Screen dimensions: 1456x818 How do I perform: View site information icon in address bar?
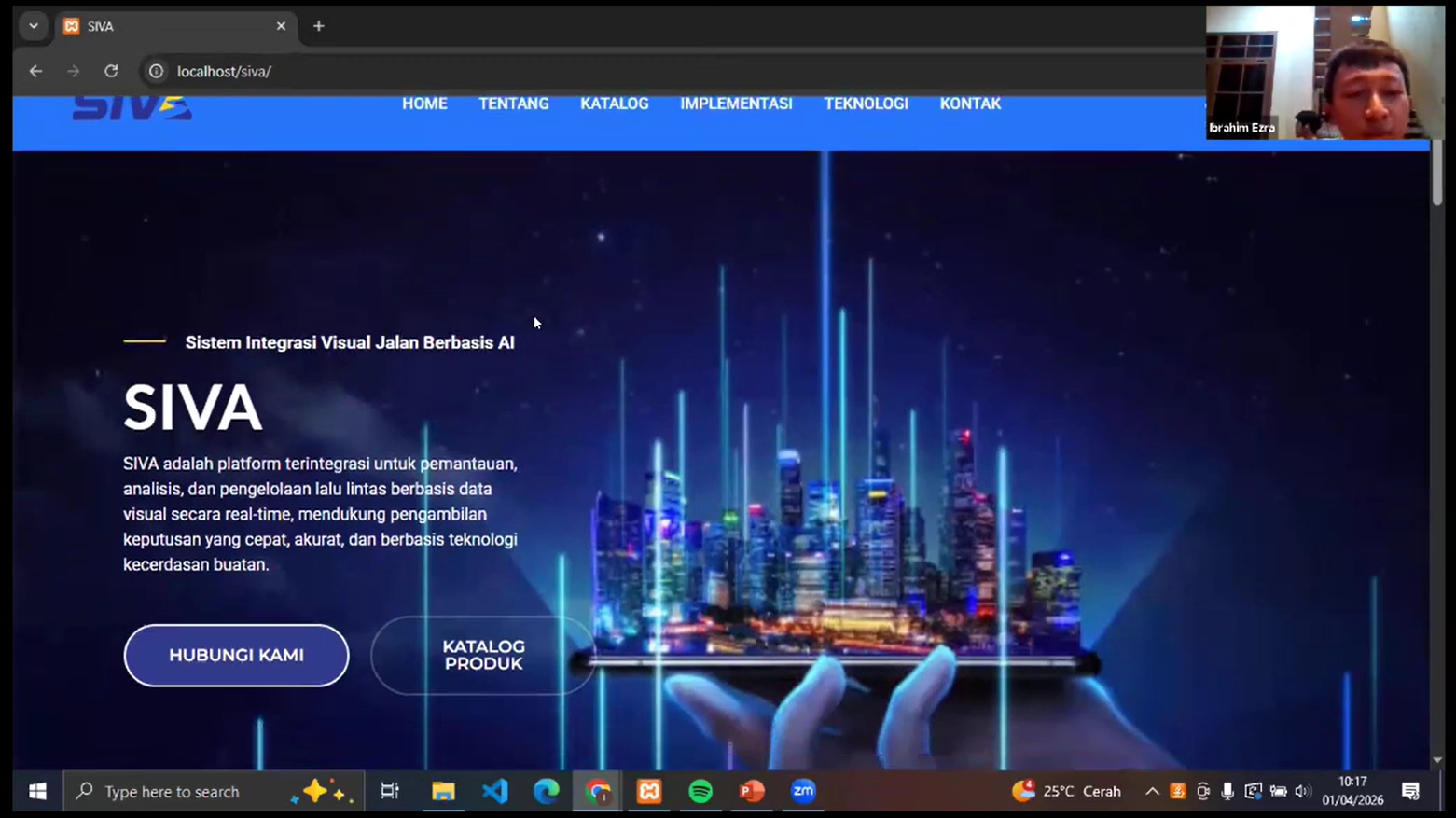click(157, 71)
